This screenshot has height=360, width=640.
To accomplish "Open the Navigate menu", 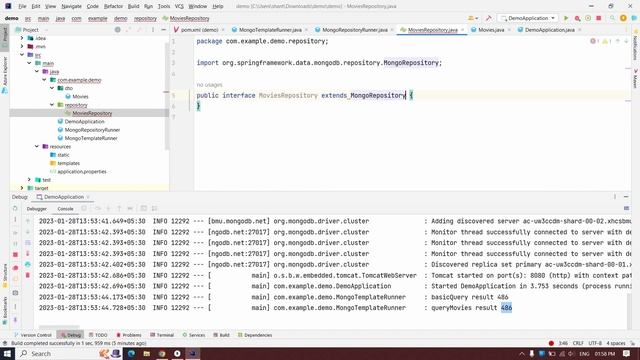I will click(71, 6).
